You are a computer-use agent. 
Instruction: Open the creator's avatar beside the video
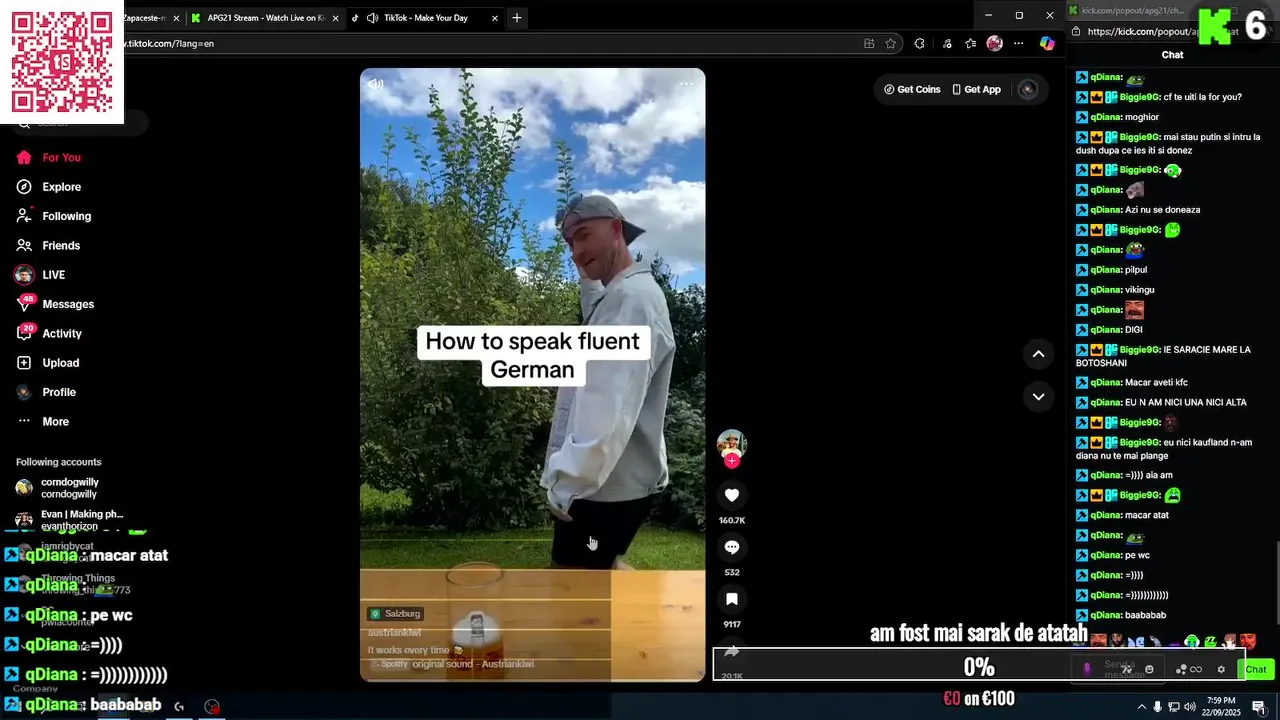click(x=732, y=444)
